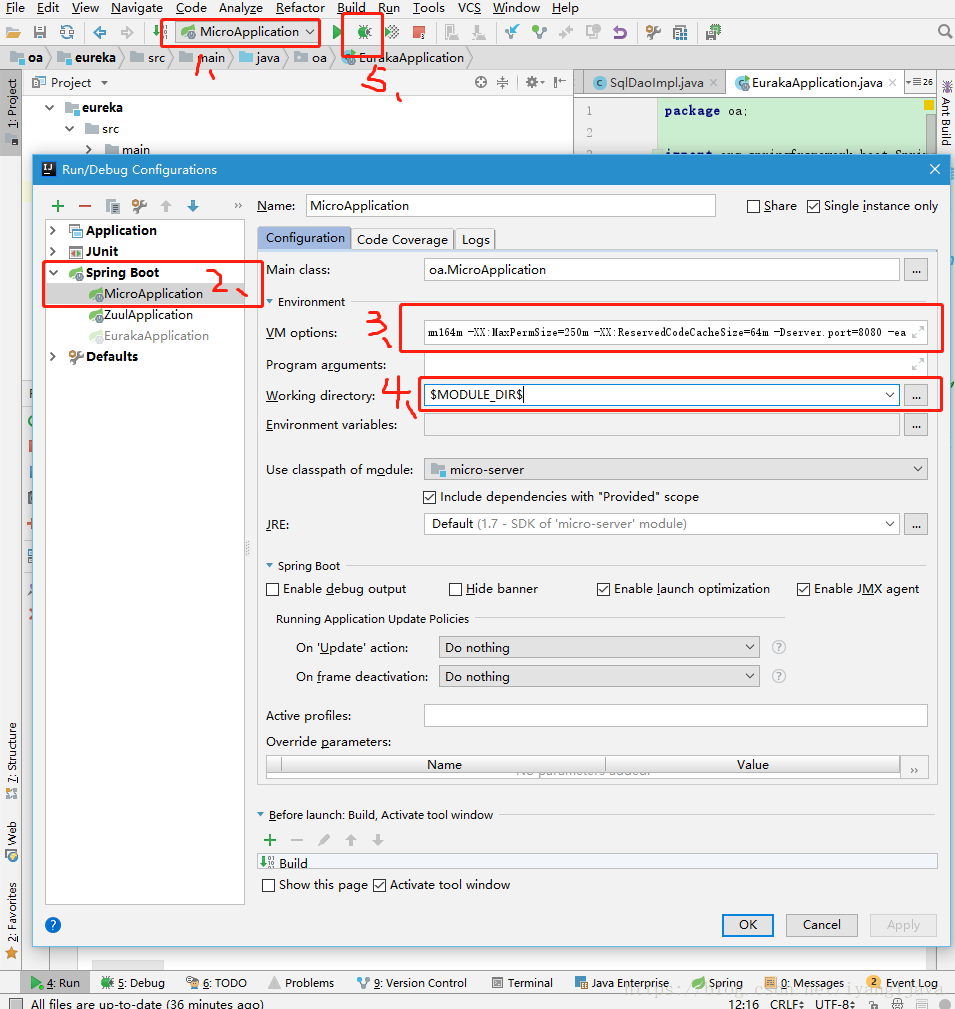Open the Analyze menu
Viewport: 955px width, 1009px height.
pos(241,8)
